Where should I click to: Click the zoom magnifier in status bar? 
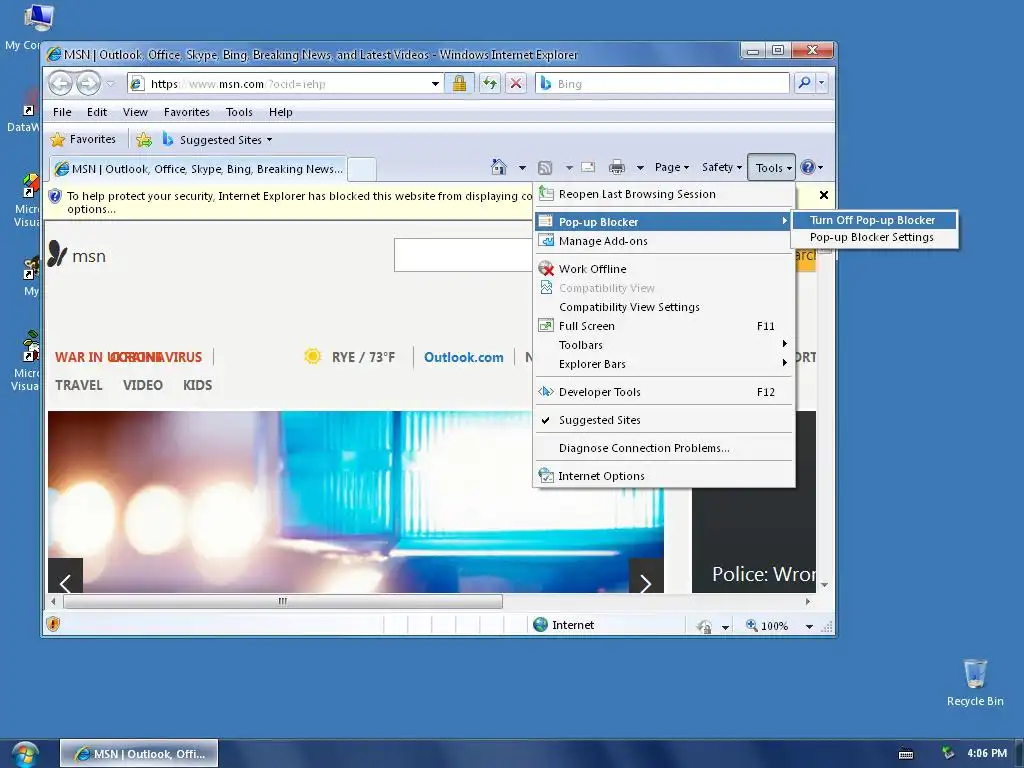click(x=752, y=625)
